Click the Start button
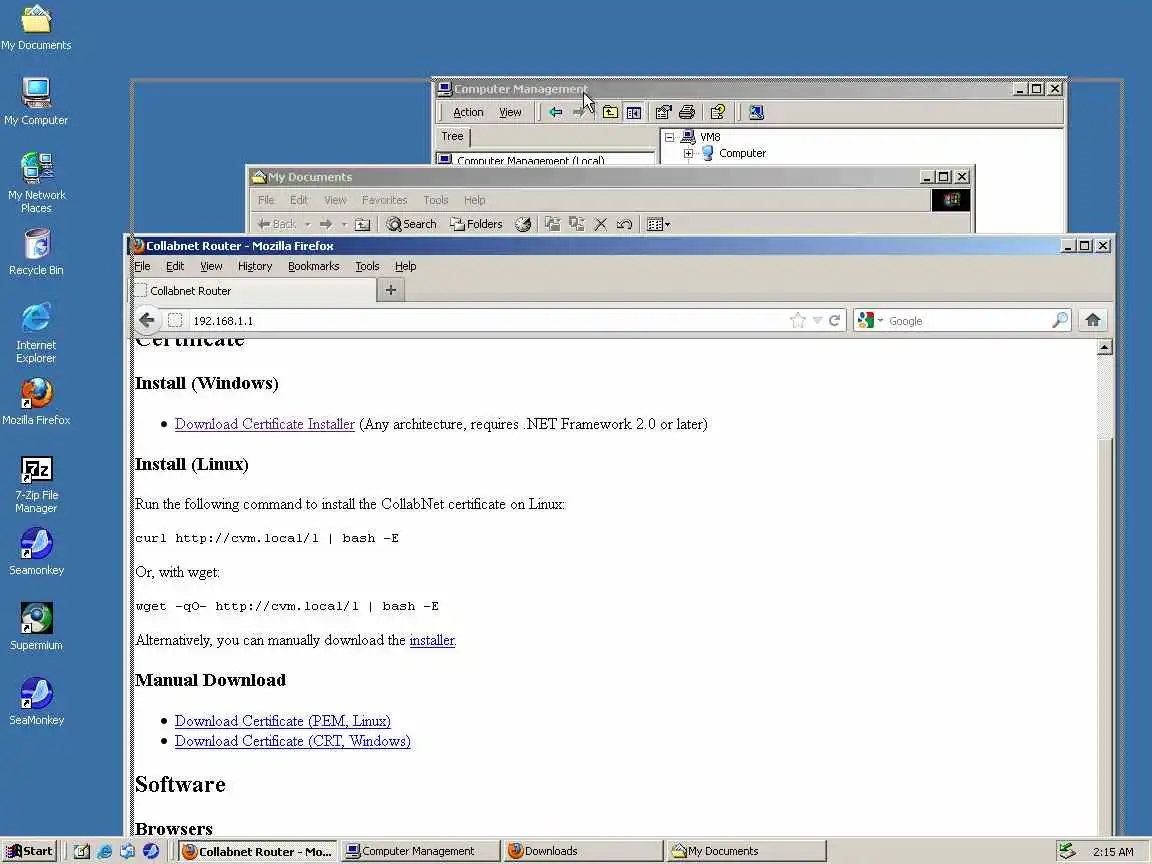Screen dimensions: 1152x864 pyautogui.click(x=30, y=851)
